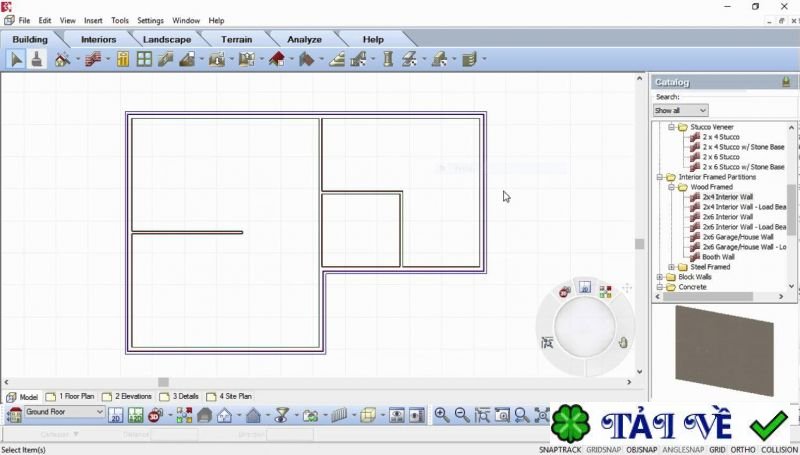Switch to 3 Details sheet tab
The image size is (800, 455).
pyautogui.click(x=179, y=396)
